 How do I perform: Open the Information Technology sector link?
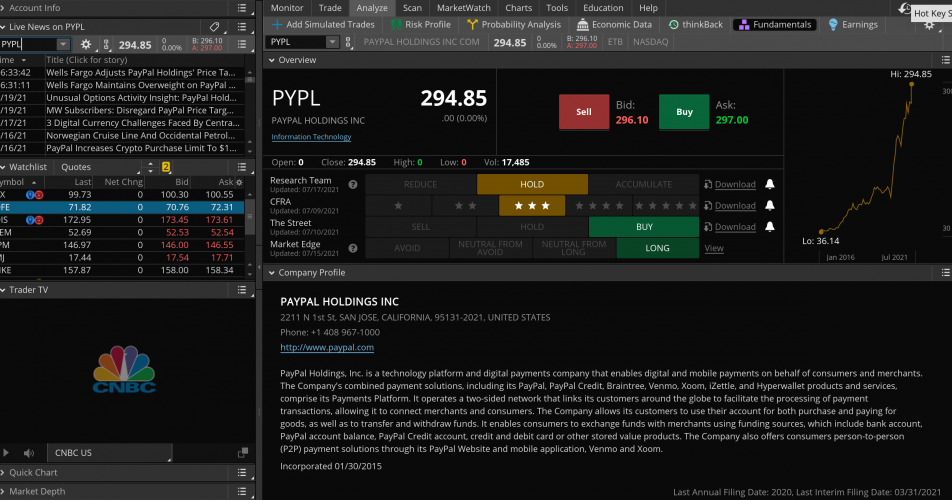(311, 137)
